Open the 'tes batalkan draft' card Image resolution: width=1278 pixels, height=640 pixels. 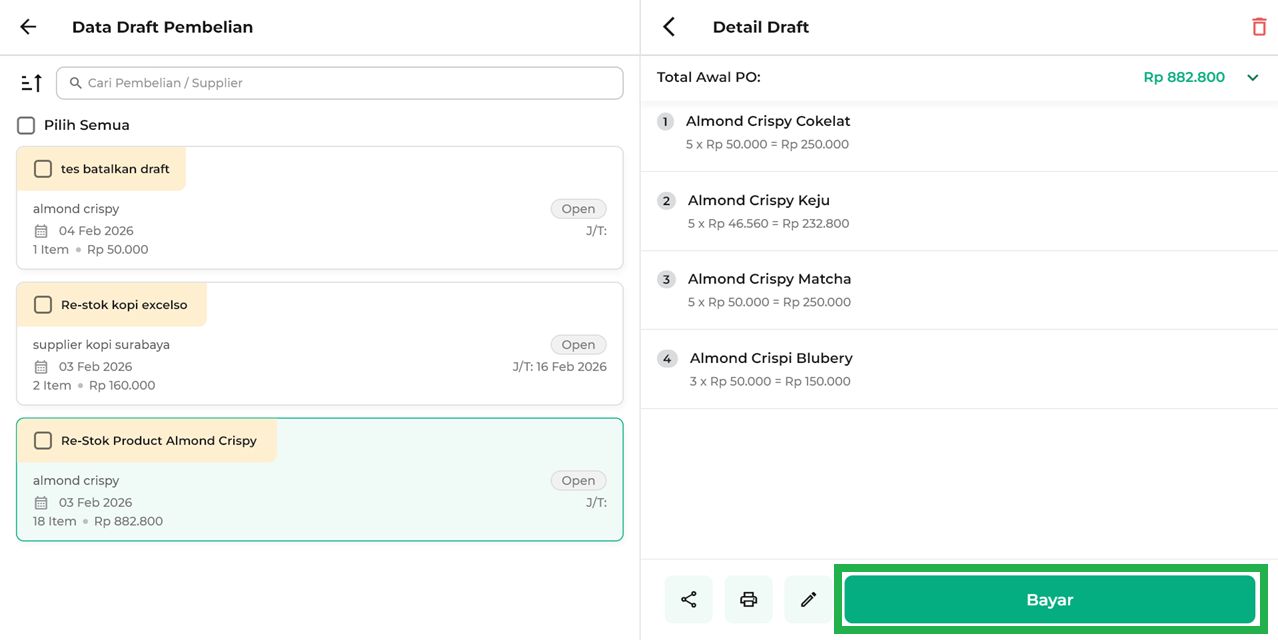319,230
